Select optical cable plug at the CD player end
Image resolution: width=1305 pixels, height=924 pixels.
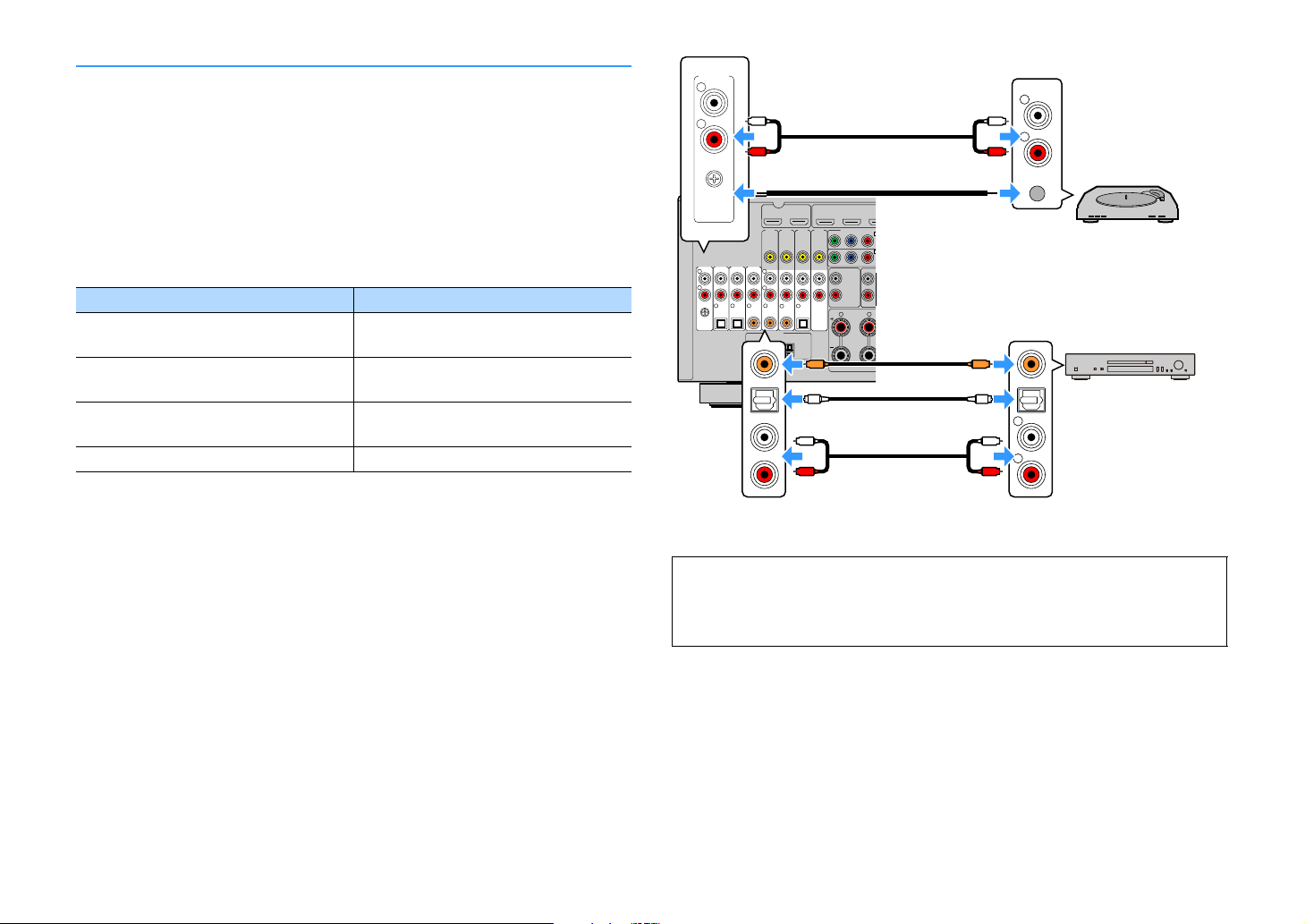point(980,399)
